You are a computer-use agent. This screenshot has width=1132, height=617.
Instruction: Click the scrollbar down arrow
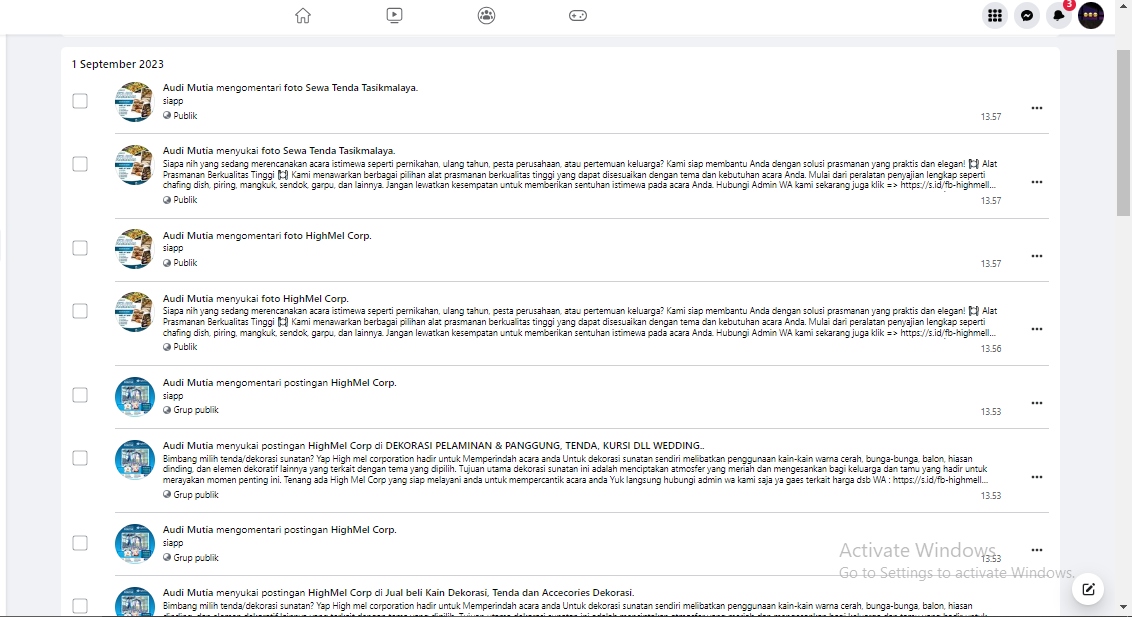[1123, 608]
